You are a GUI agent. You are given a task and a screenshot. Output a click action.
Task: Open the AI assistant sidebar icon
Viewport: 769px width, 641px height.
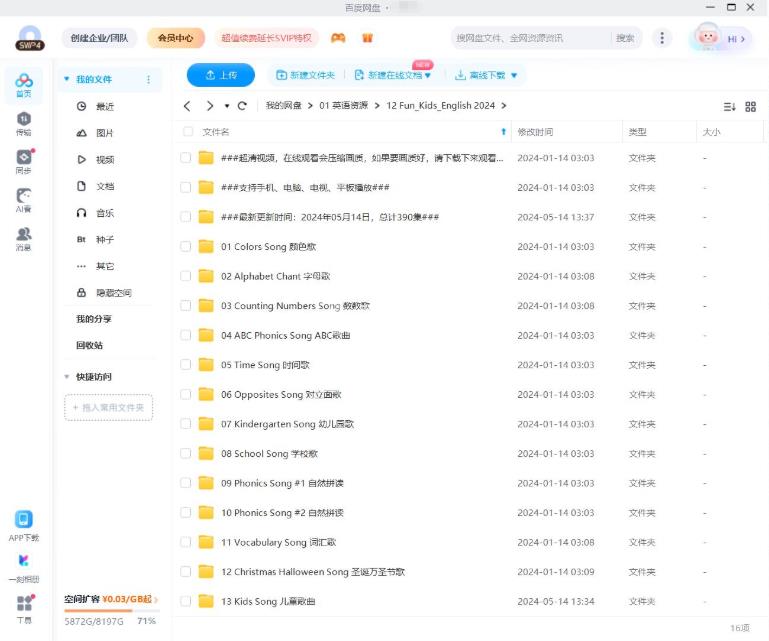(x=24, y=200)
